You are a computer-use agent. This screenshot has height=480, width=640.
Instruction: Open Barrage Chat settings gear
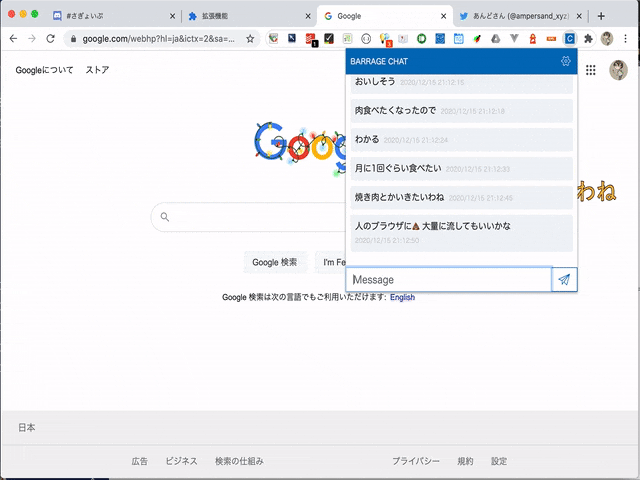pyautogui.click(x=565, y=61)
